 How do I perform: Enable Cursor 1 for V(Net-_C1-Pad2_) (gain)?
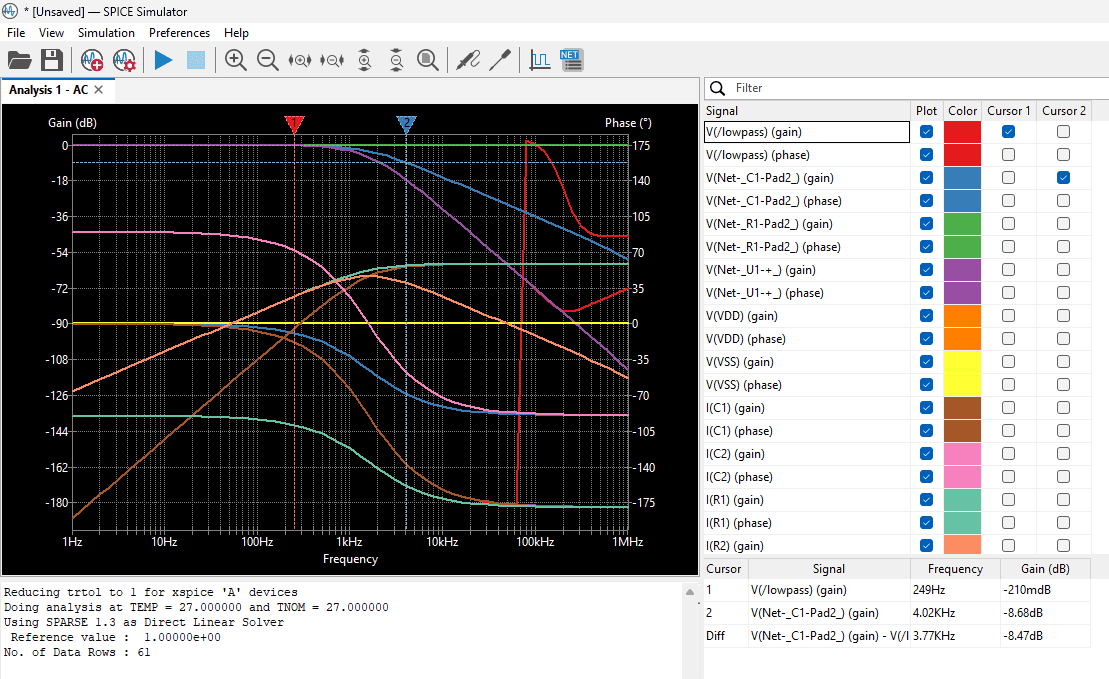[1009, 178]
